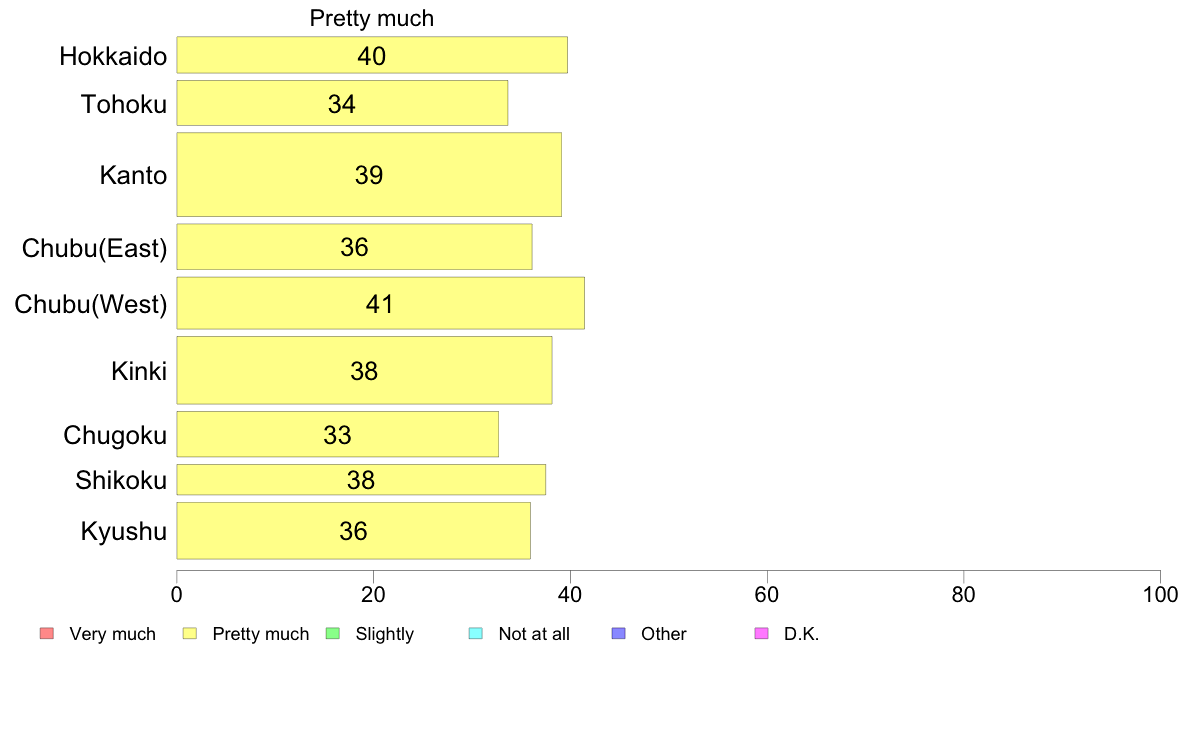Image resolution: width=1188 pixels, height=736 pixels.
Task: Select the Chubu(East) bar showing 36
Action: tap(355, 246)
